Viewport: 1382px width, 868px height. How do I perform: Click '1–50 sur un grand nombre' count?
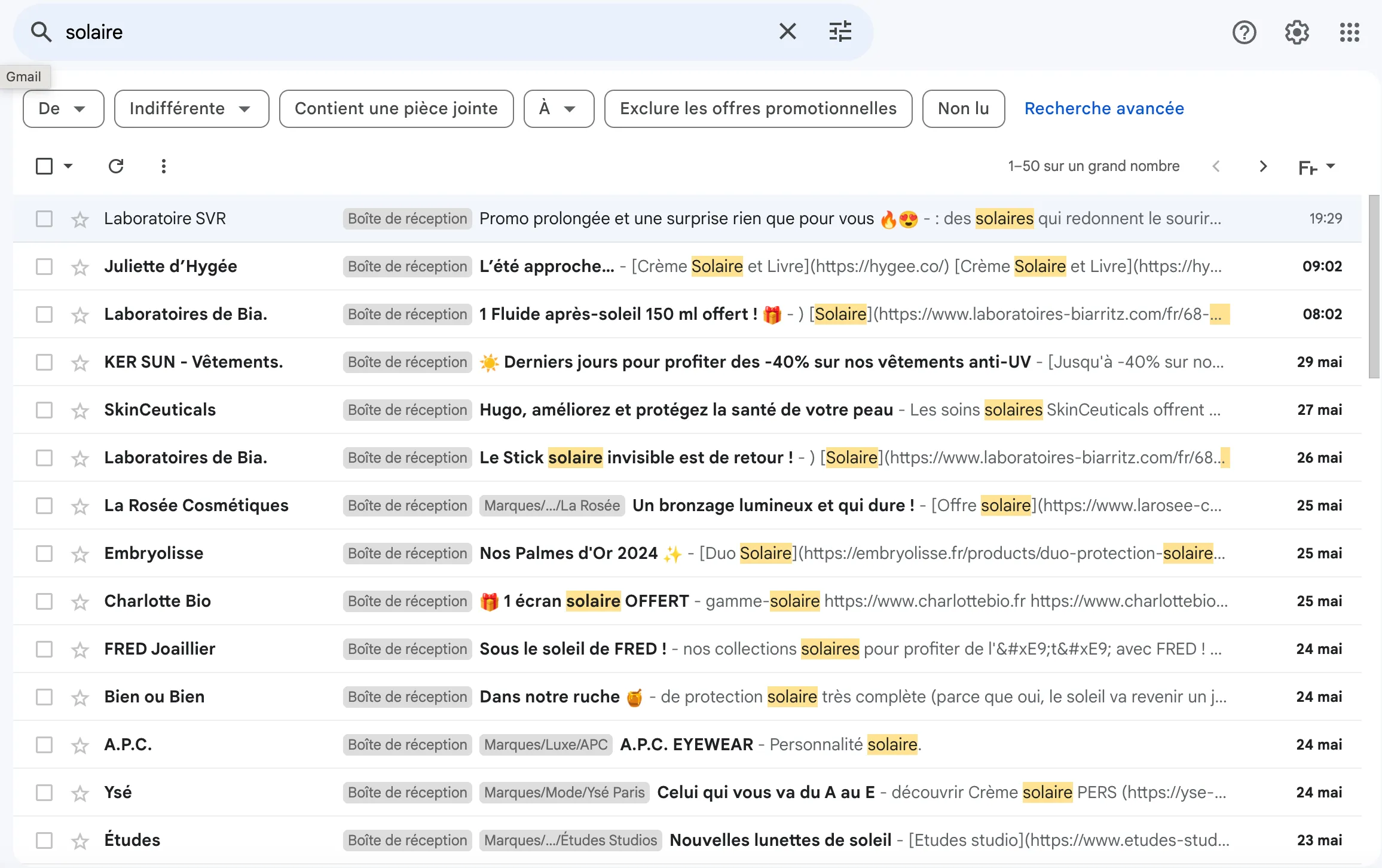pos(1093,166)
